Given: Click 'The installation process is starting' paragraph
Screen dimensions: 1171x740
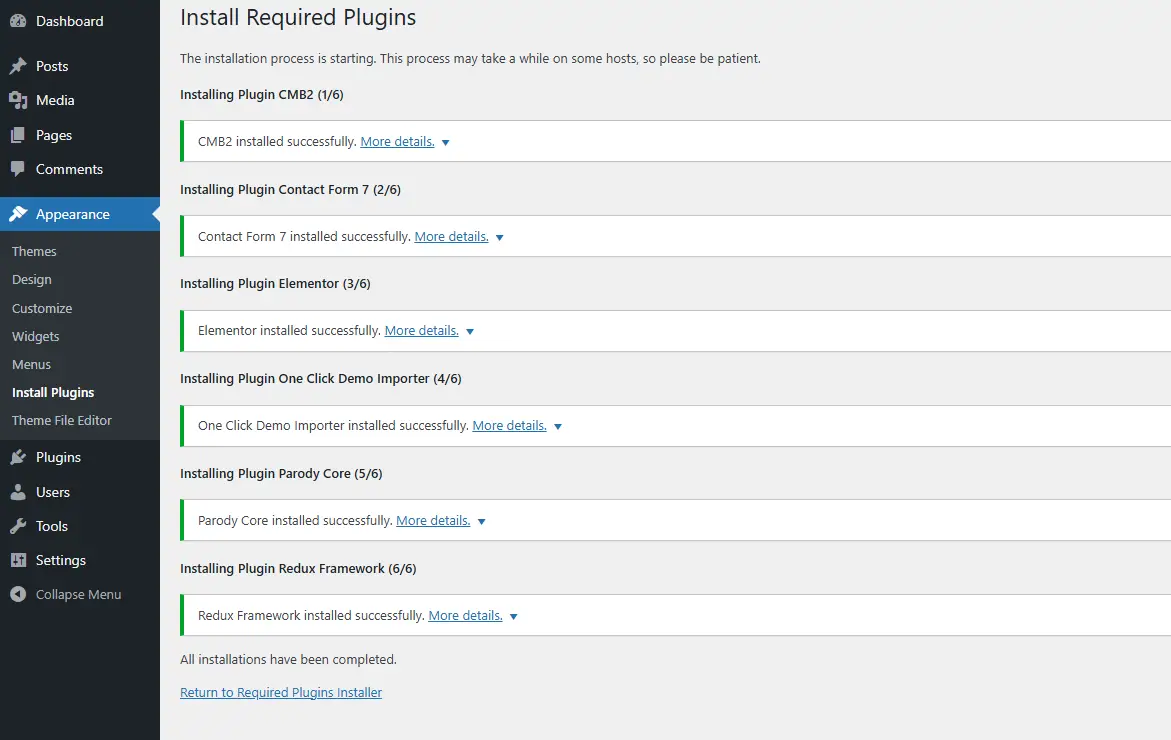Looking at the screenshot, I should [470, 58].
